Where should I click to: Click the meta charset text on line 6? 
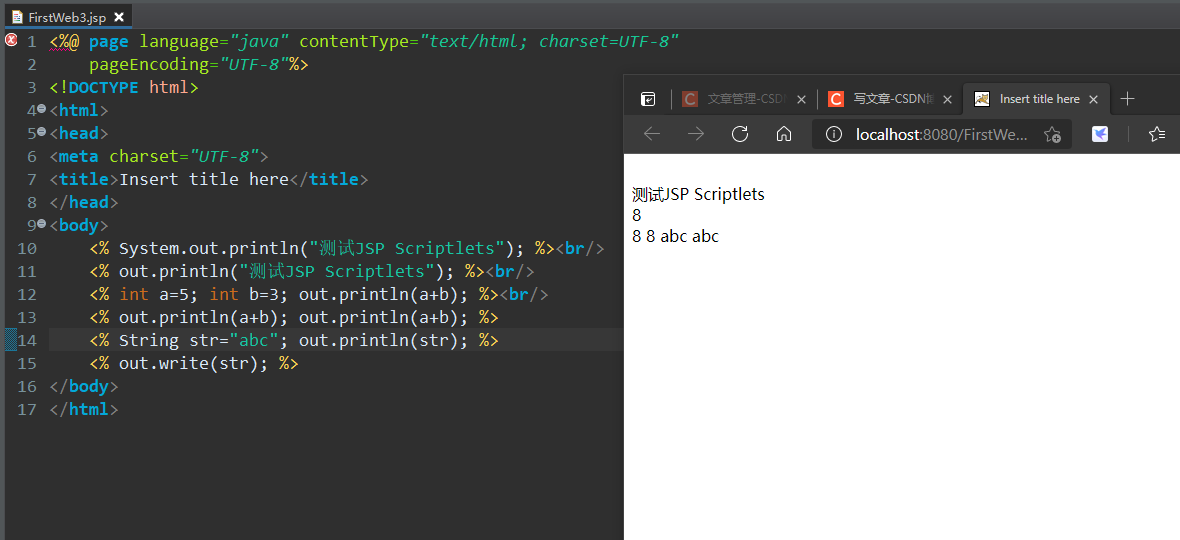[x=159, y=156]
